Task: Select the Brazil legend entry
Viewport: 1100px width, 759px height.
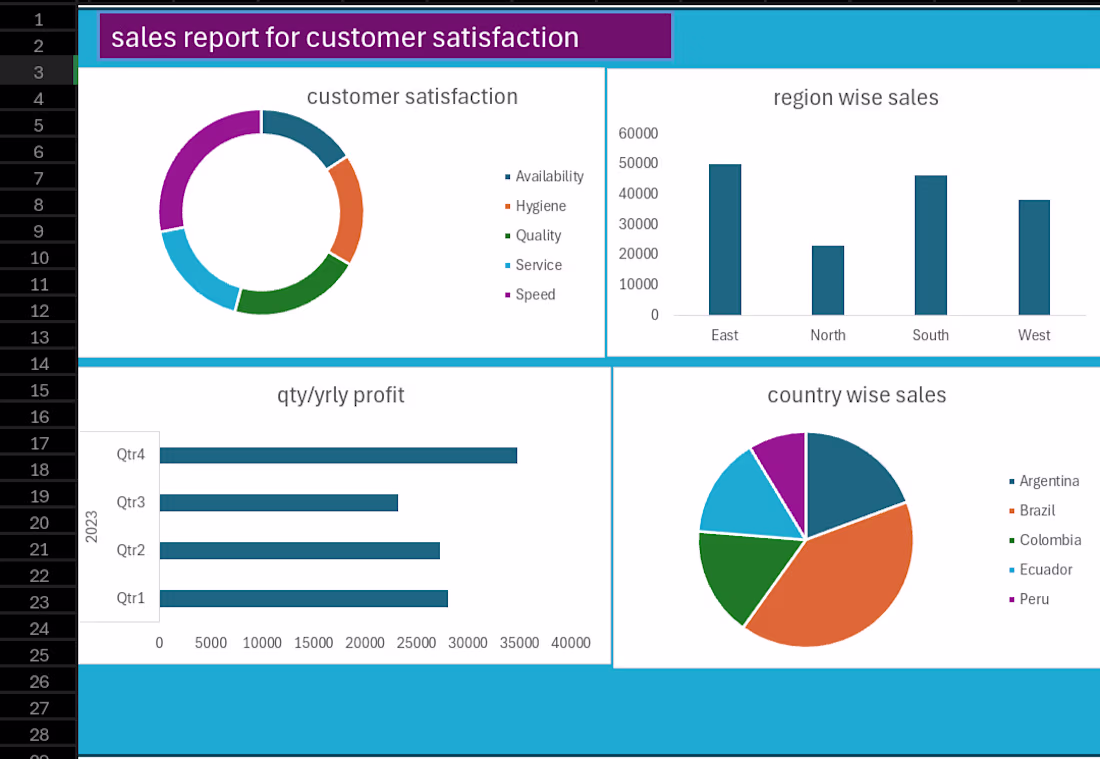Action: [x=1032, y=511]
